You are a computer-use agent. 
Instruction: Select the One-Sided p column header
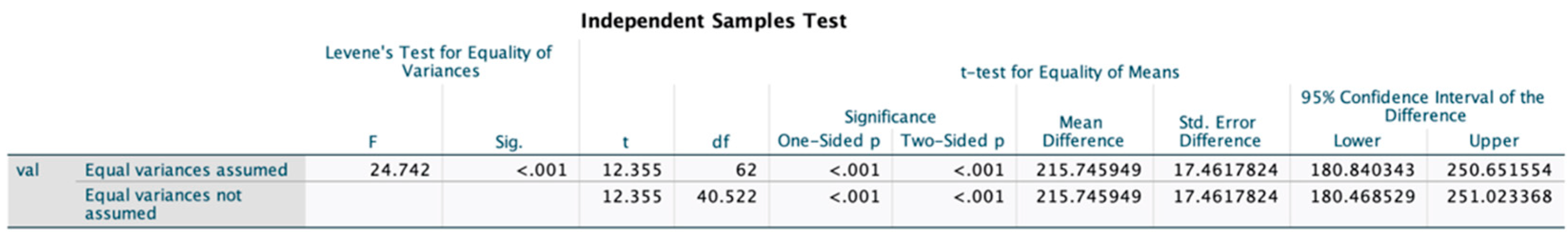829,141
